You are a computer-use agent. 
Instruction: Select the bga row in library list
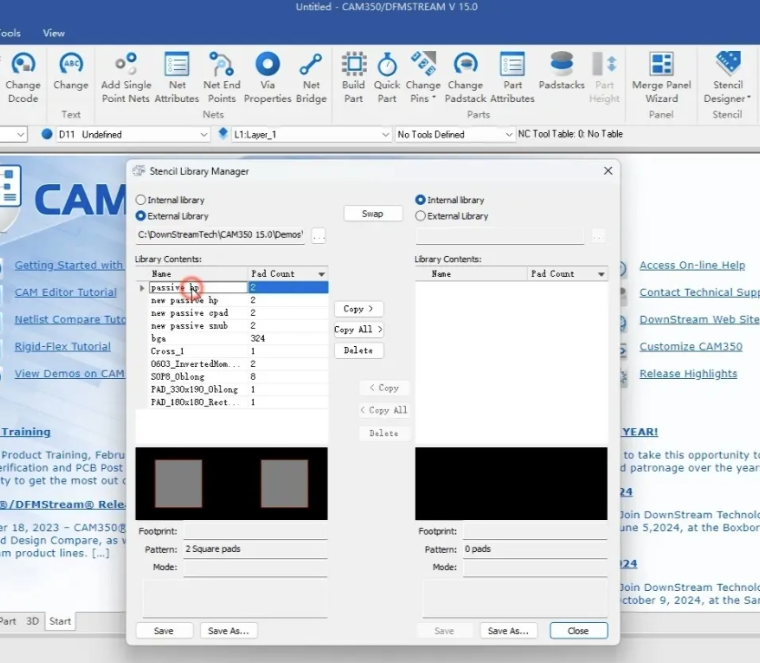click(160, 338)
